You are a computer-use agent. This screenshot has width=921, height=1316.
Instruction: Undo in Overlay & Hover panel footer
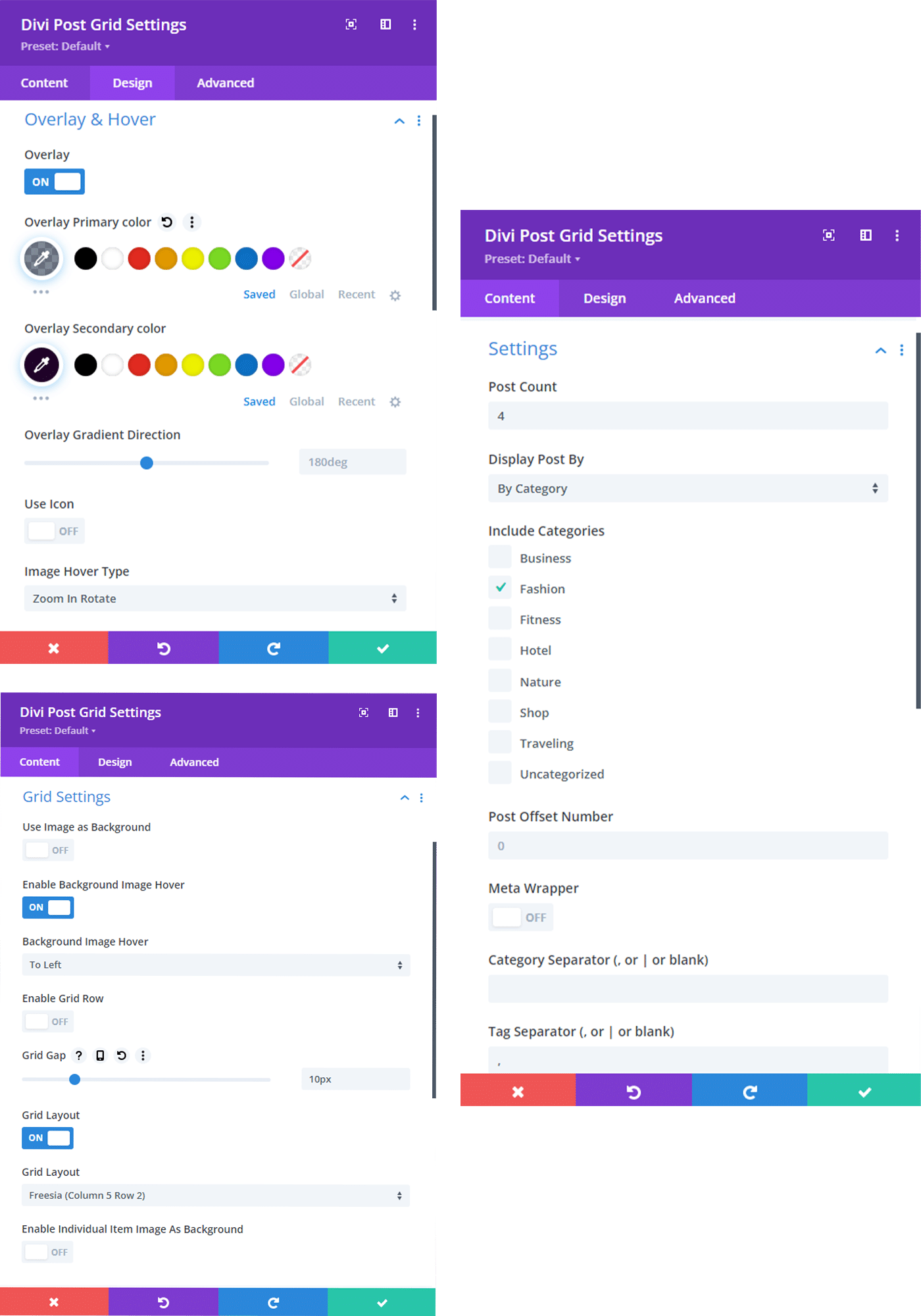[x=164, y=648]
